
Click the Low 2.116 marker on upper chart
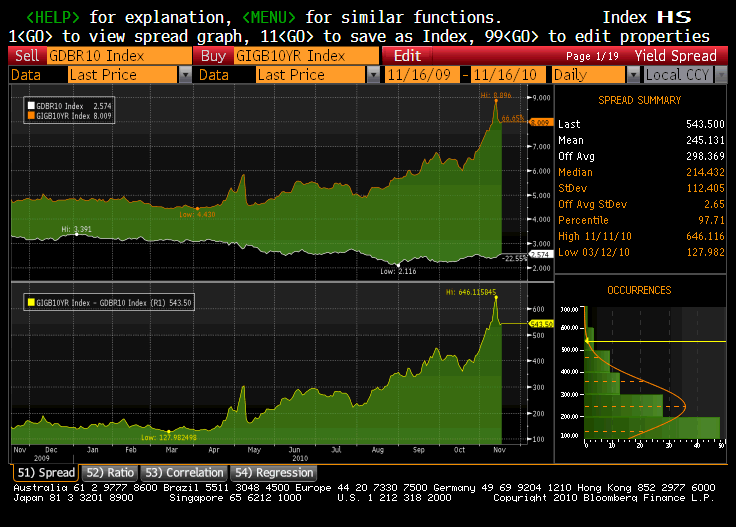[400, 264]
